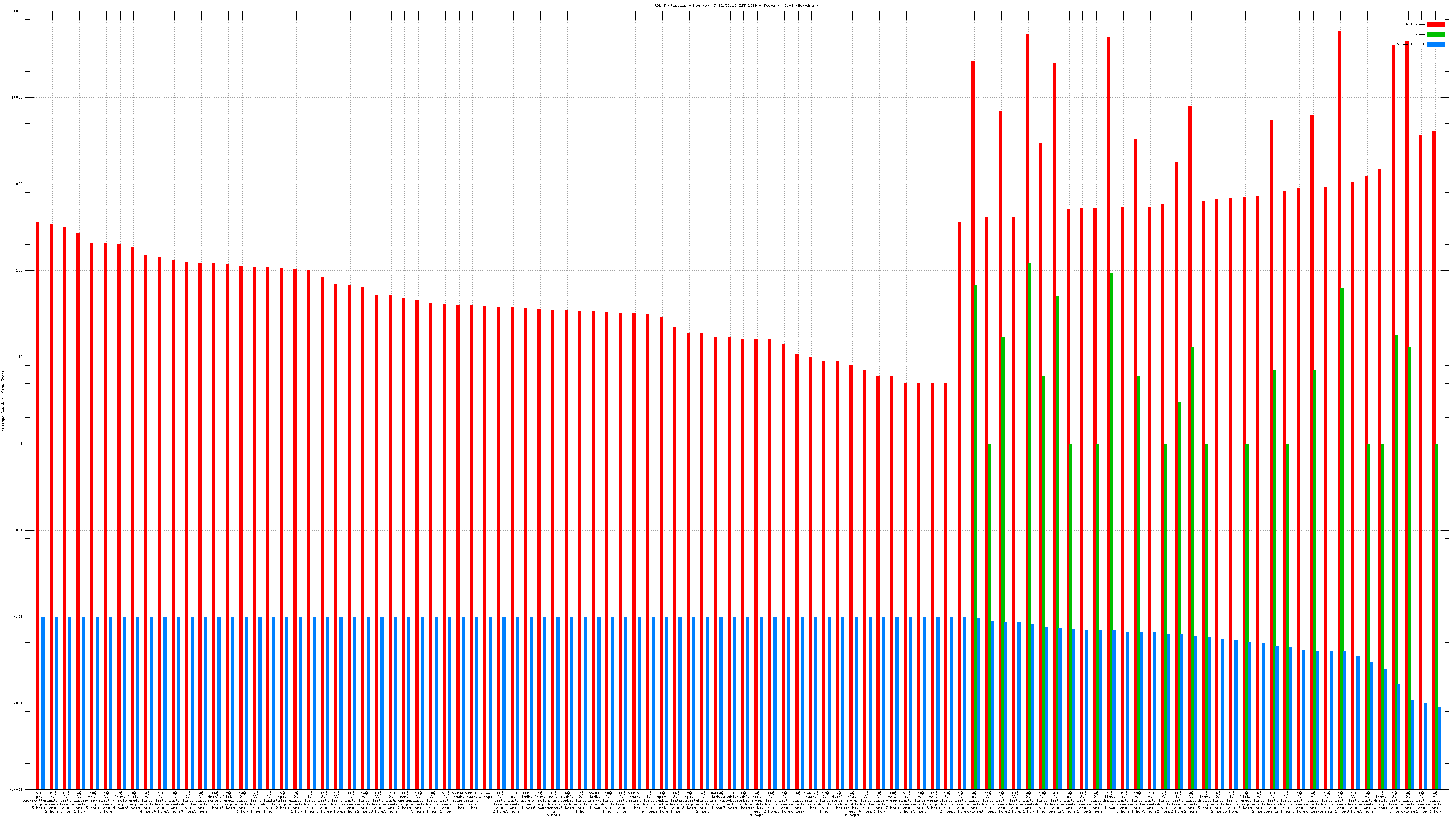Click the 1000 y-axis tick label
This screenshot has width=1456, height=819.
pos(18,184)
